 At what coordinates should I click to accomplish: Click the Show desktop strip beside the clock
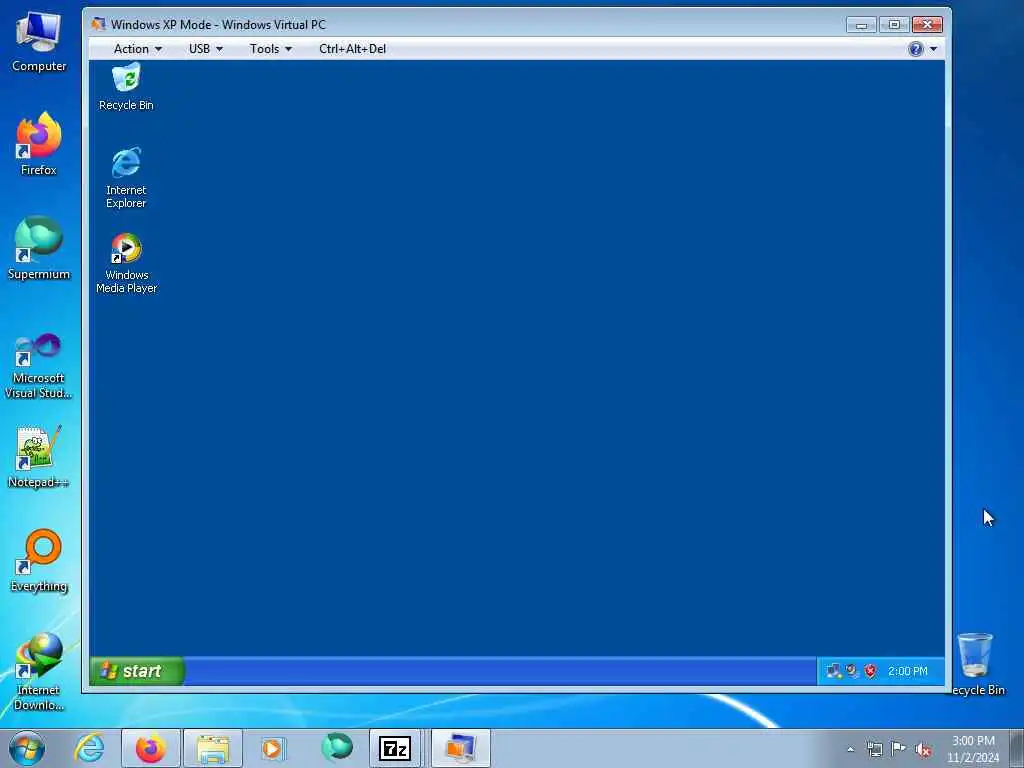[1016, 748]
